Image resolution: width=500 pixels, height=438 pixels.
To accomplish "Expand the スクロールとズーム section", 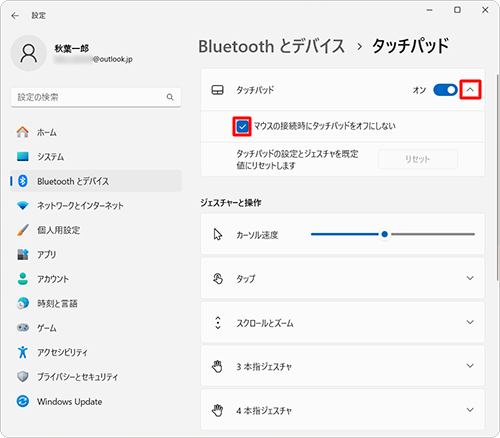I will (470, 322).
